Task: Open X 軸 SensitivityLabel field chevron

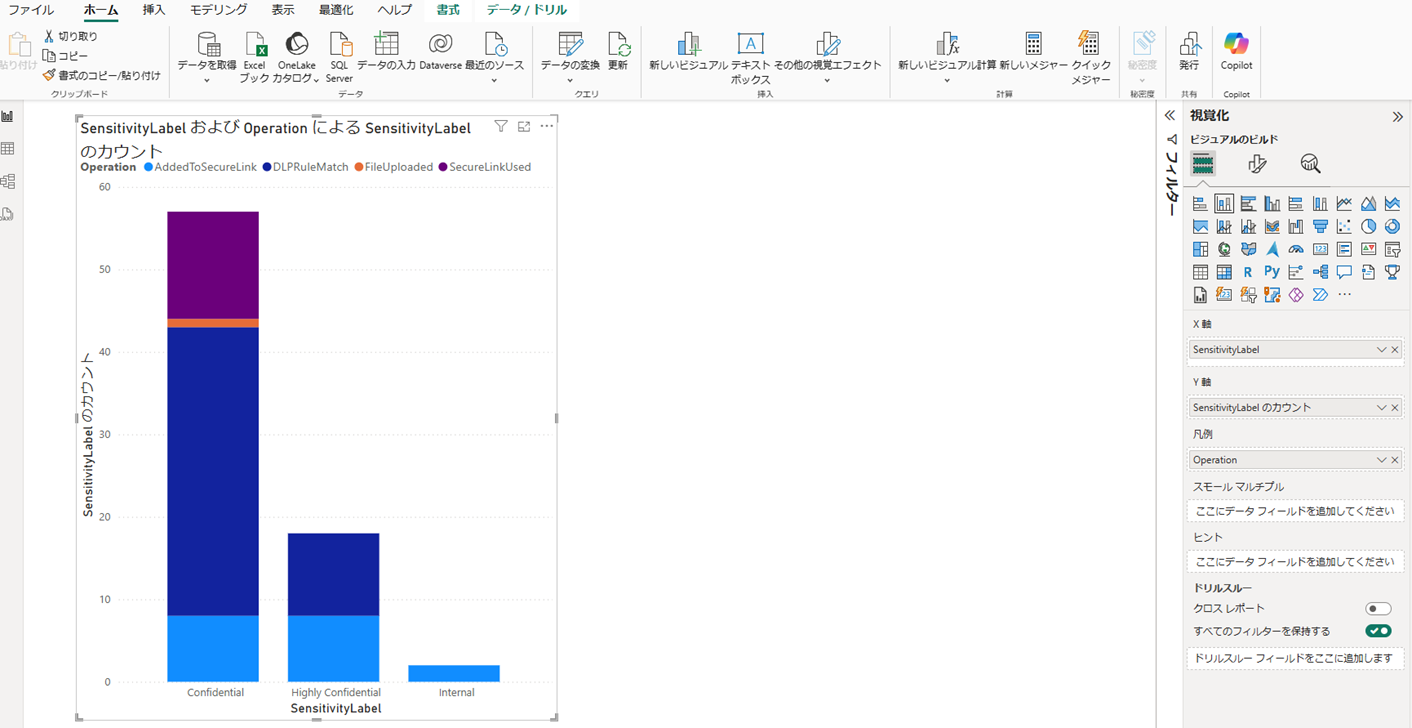Action: pos(1381,350)
